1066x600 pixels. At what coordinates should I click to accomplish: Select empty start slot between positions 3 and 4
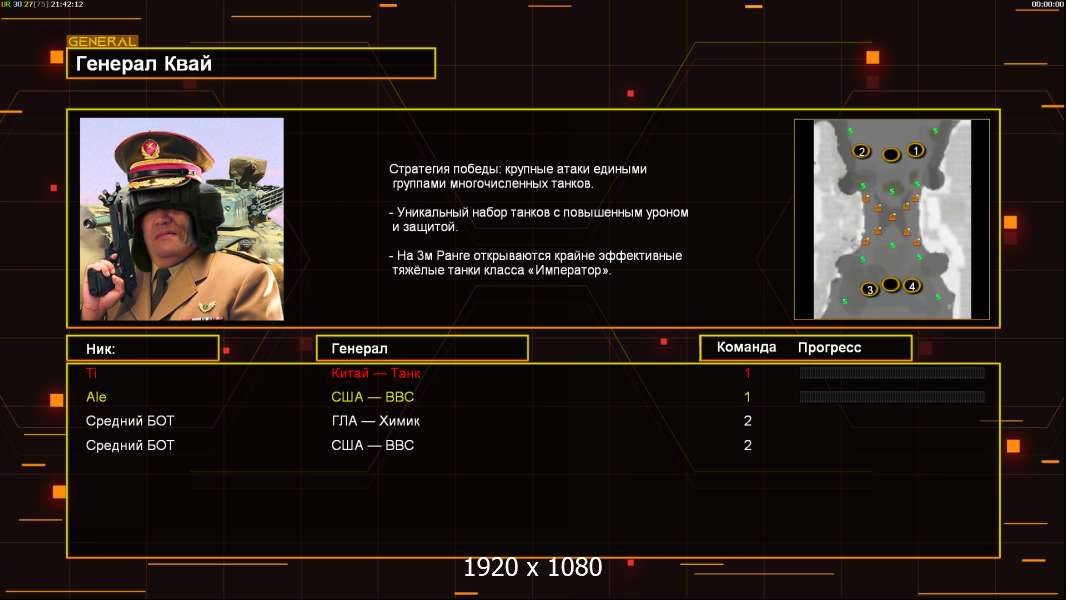click(891, 285)
